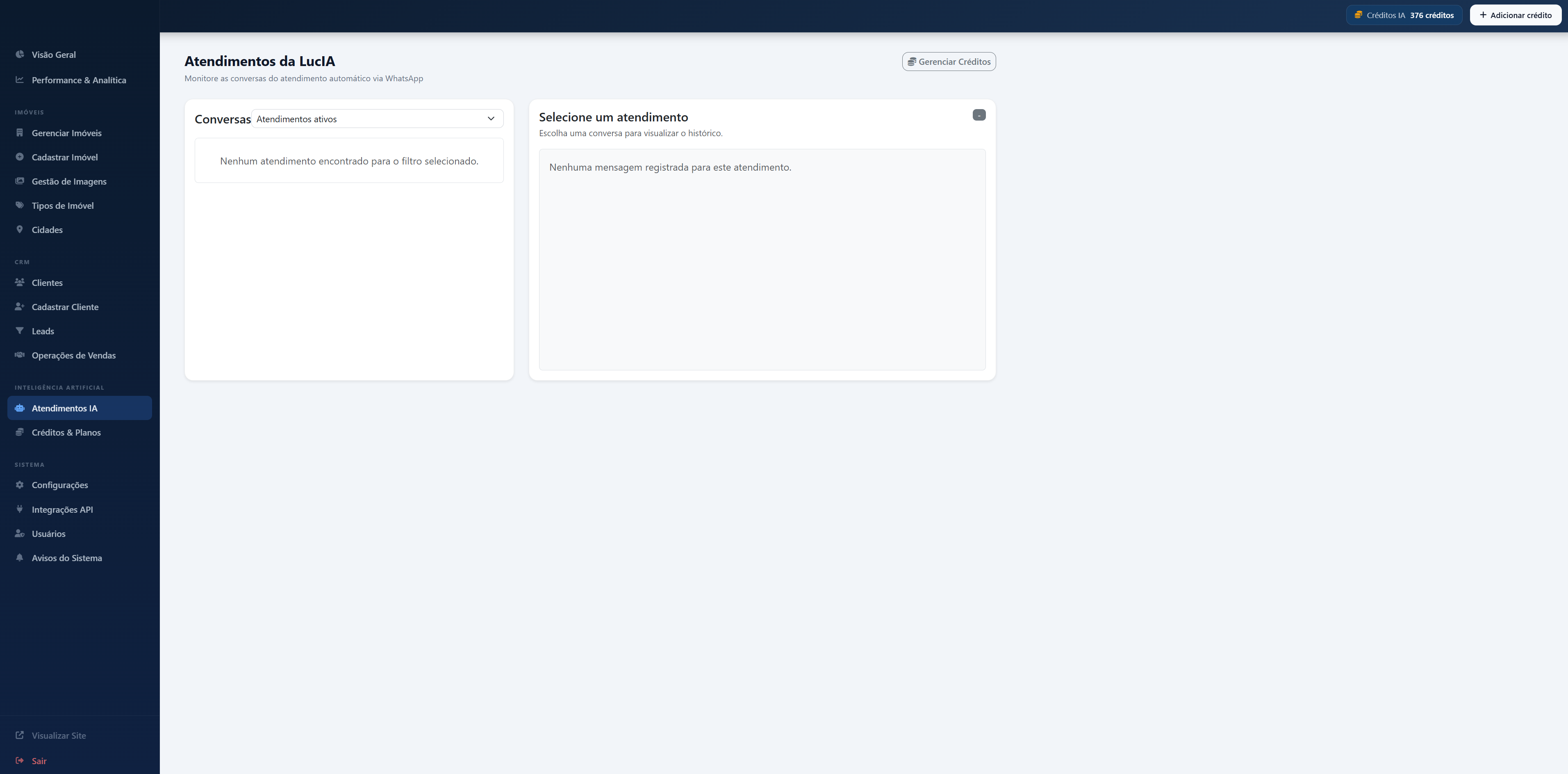Click the gray status badge in atendimento panel
Screen dimensions: 1568x774
pyautogui.click(x=979, y=115)
